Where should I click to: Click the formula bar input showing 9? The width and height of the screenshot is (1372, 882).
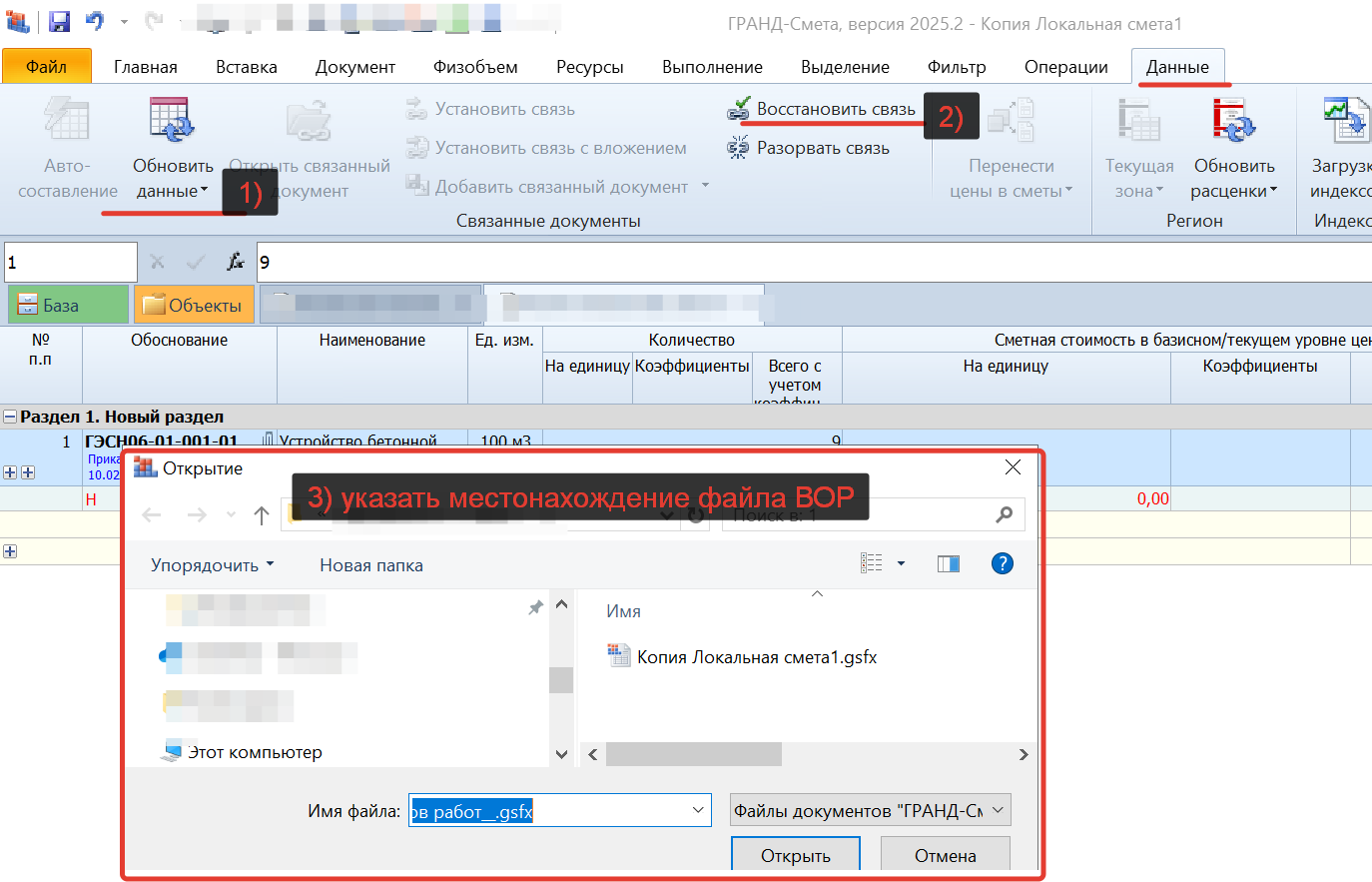(x=814, y=262)
